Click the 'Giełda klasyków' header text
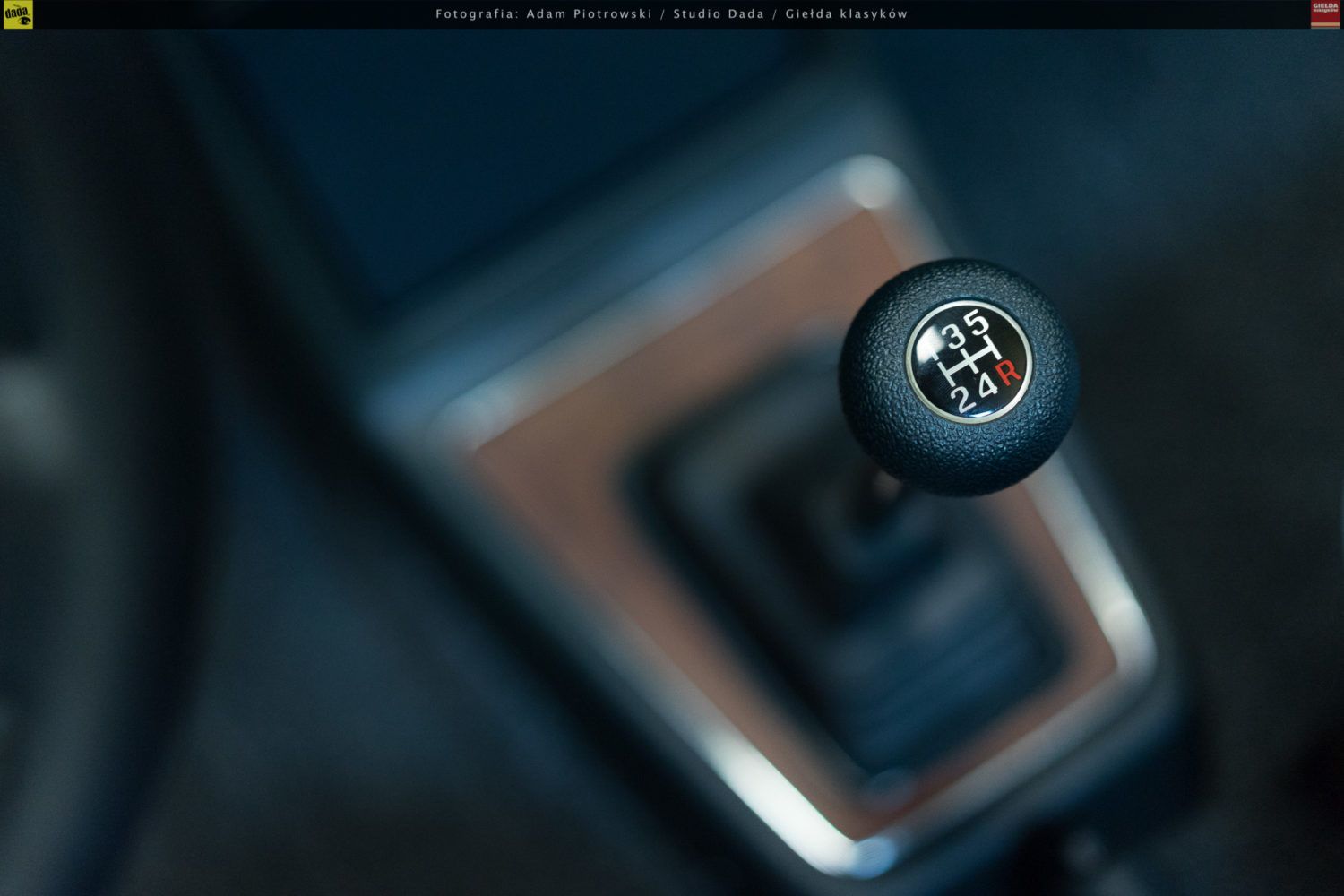1344x896 pixels. [x=847, y=13]
